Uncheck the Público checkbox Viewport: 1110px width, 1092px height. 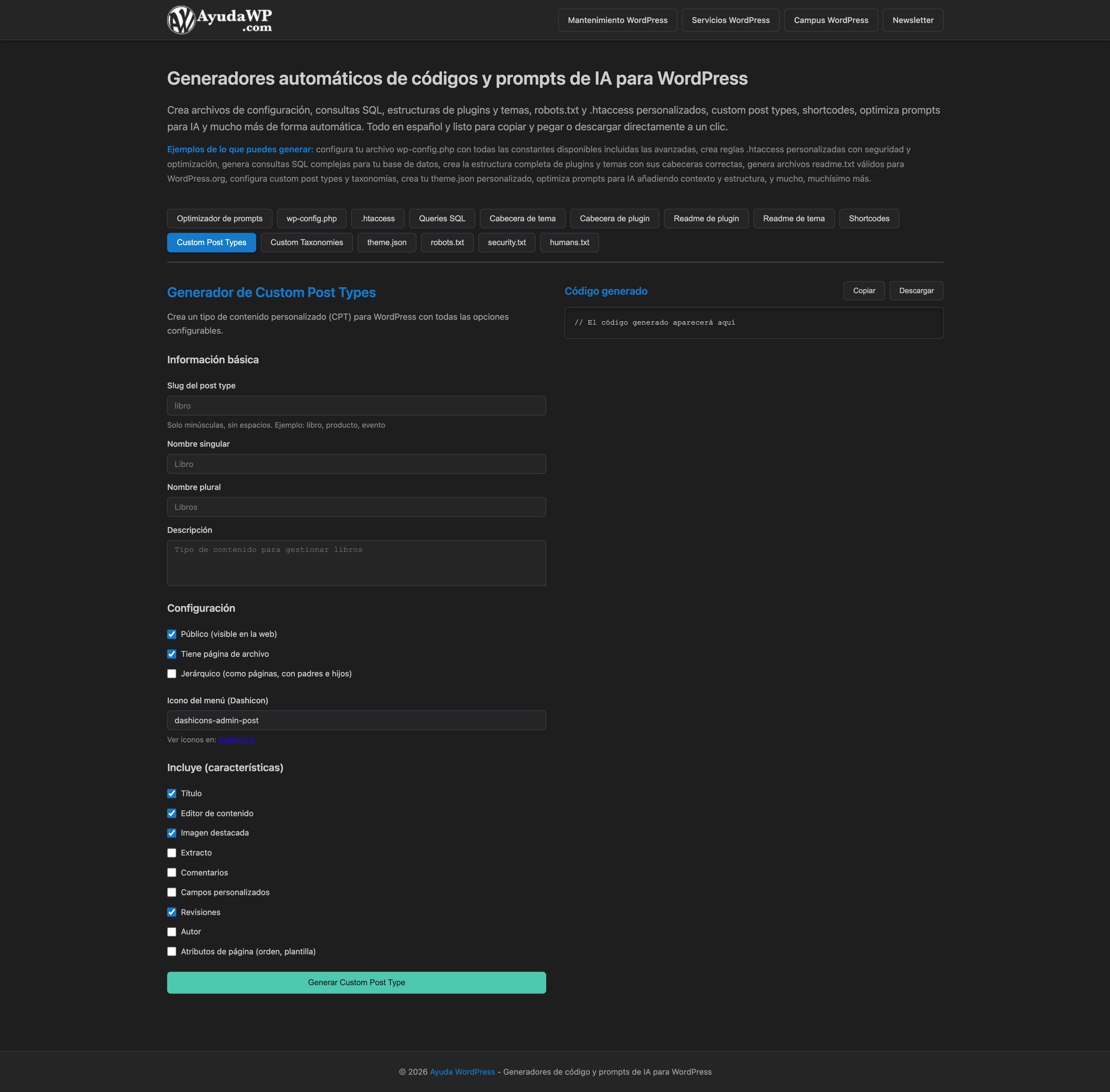tap(171, 634)
